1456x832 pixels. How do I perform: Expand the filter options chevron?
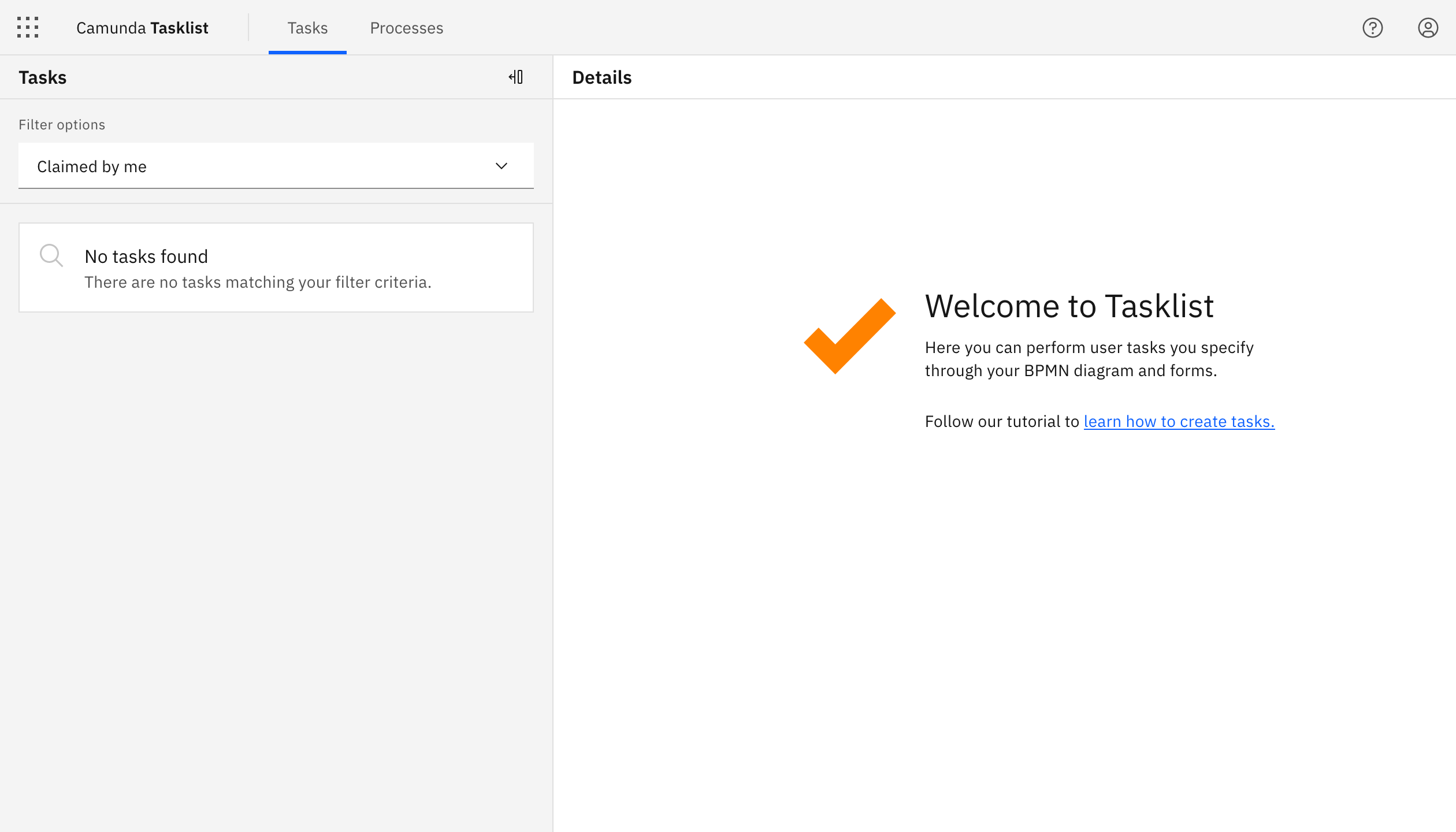click(x=501, y=166)
